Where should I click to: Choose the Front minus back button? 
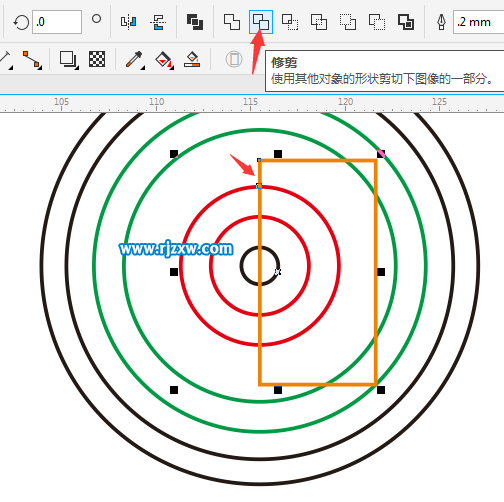[x=348, y=22]
